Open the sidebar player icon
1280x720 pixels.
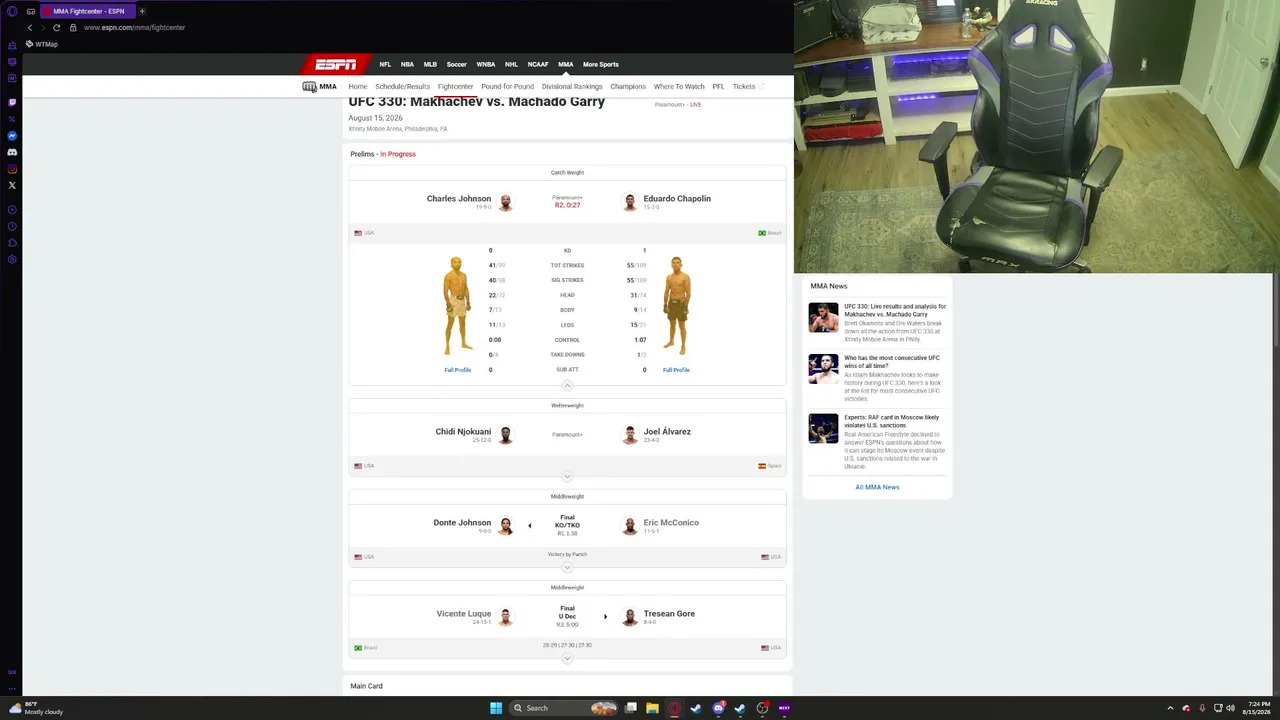click(12, 210)
